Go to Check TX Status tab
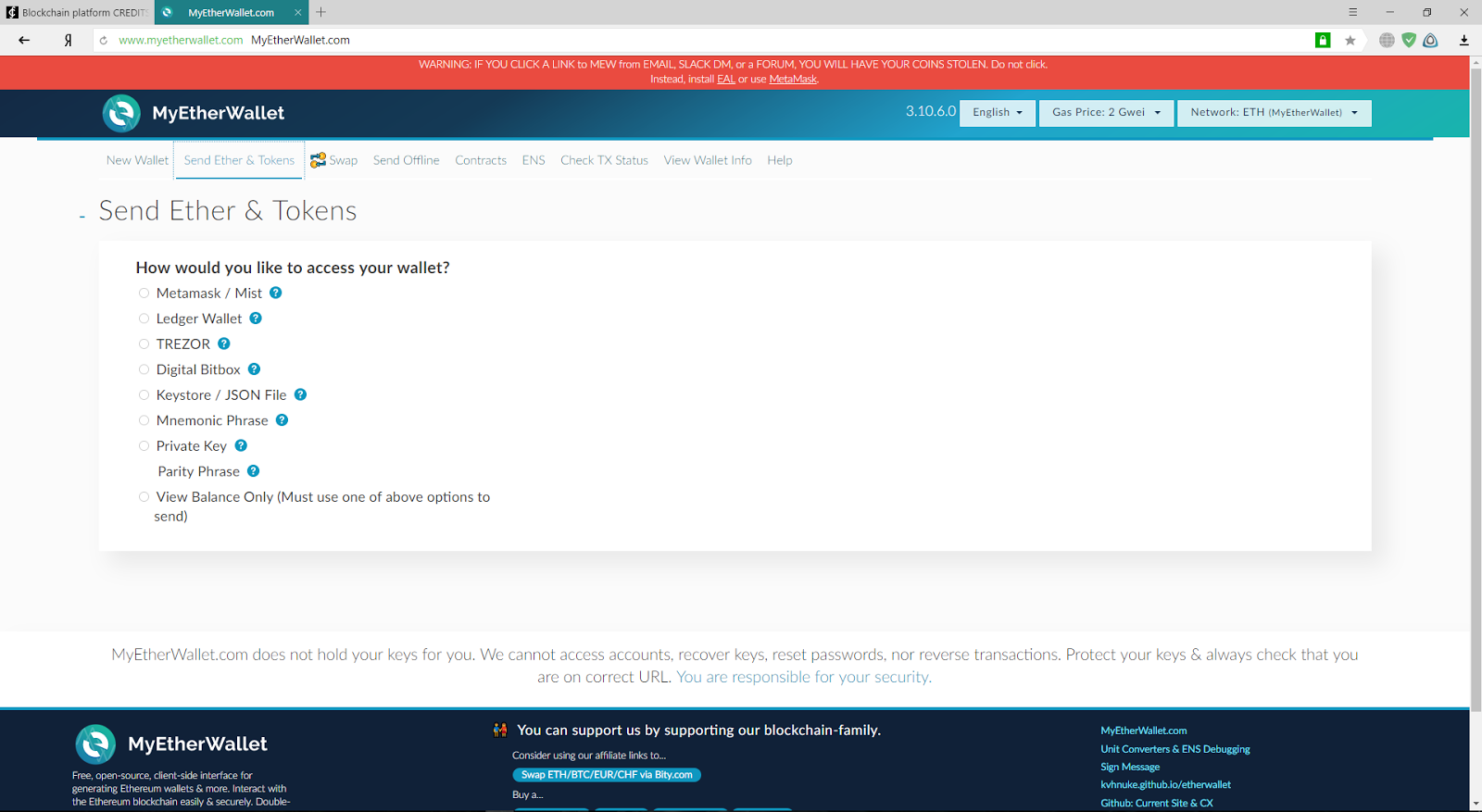Screen dimensions: 1482x812 (604, 160)
